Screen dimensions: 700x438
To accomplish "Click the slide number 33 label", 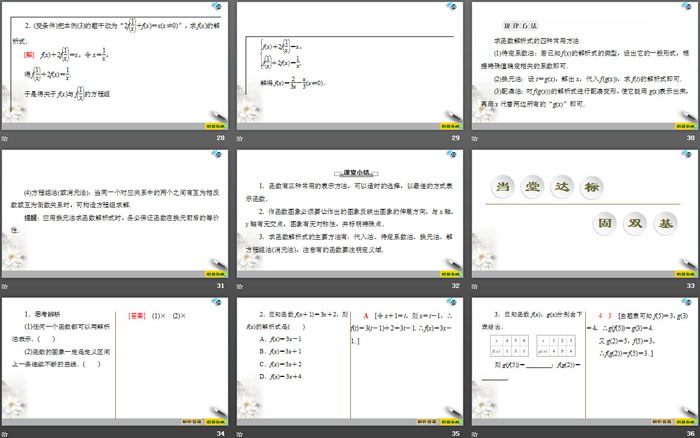I will 691,286.
